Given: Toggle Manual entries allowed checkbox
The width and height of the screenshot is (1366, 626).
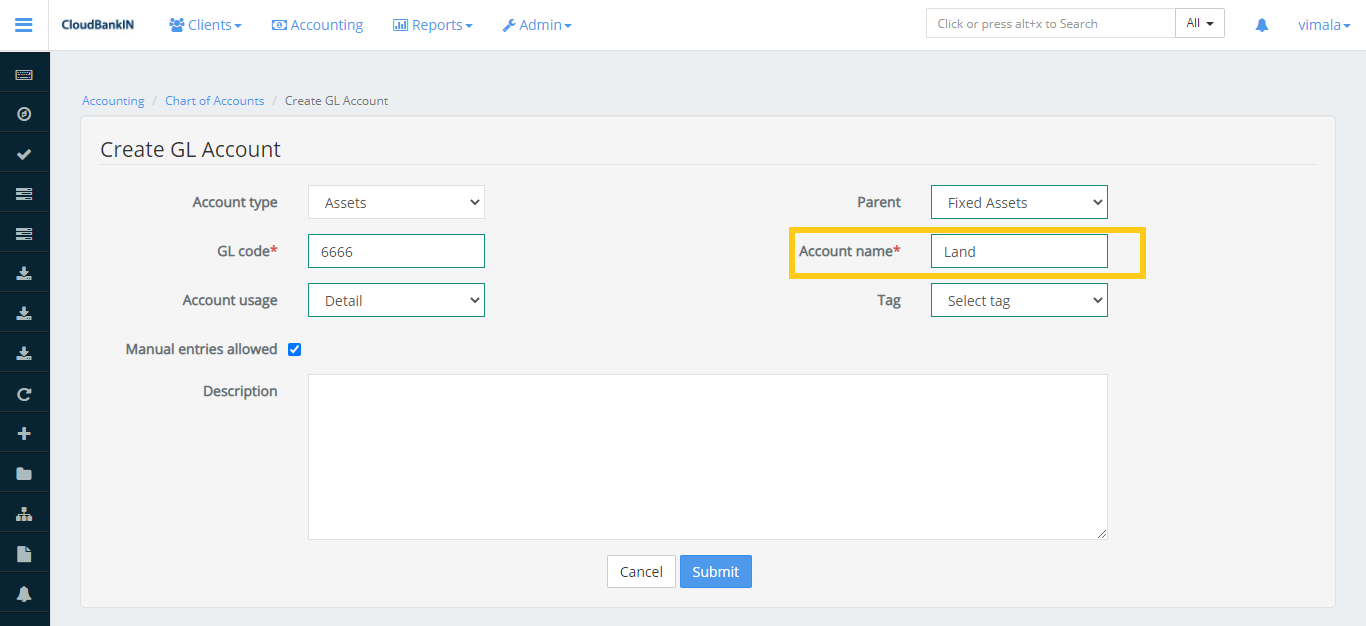Looking at the screenshot, I should (x=294, y=350).
